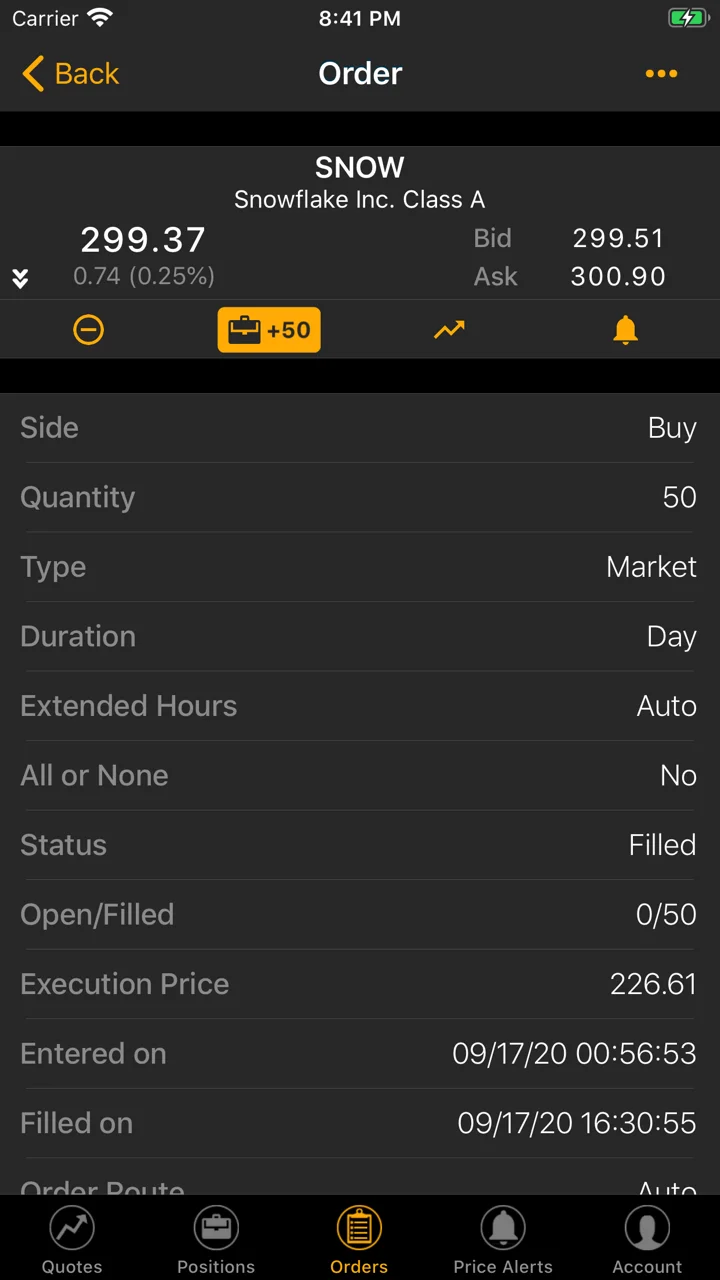Select the Orders tab
Viewport: 720px width, 1280px height.
(x=359, y=1240)
